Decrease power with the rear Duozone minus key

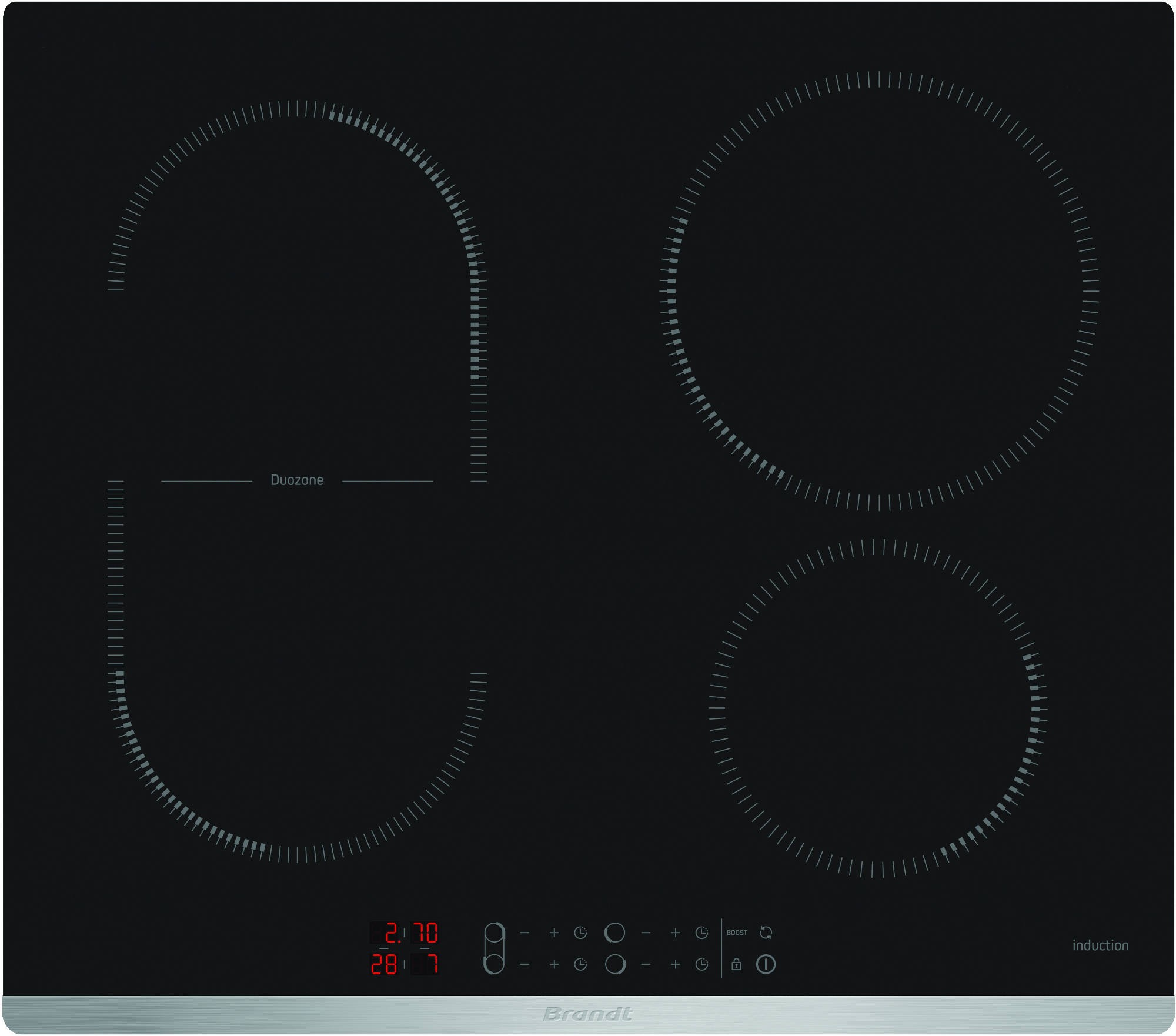[x=524, y=933]
